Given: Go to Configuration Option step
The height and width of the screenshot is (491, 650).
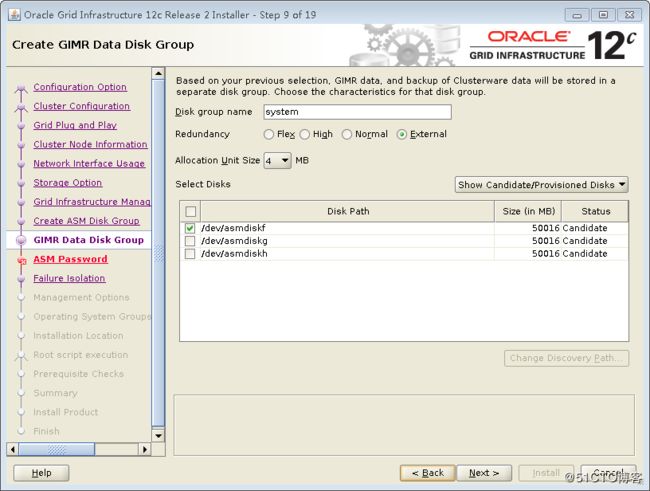Looking at the screenshot, I should (x=80, y=87).
